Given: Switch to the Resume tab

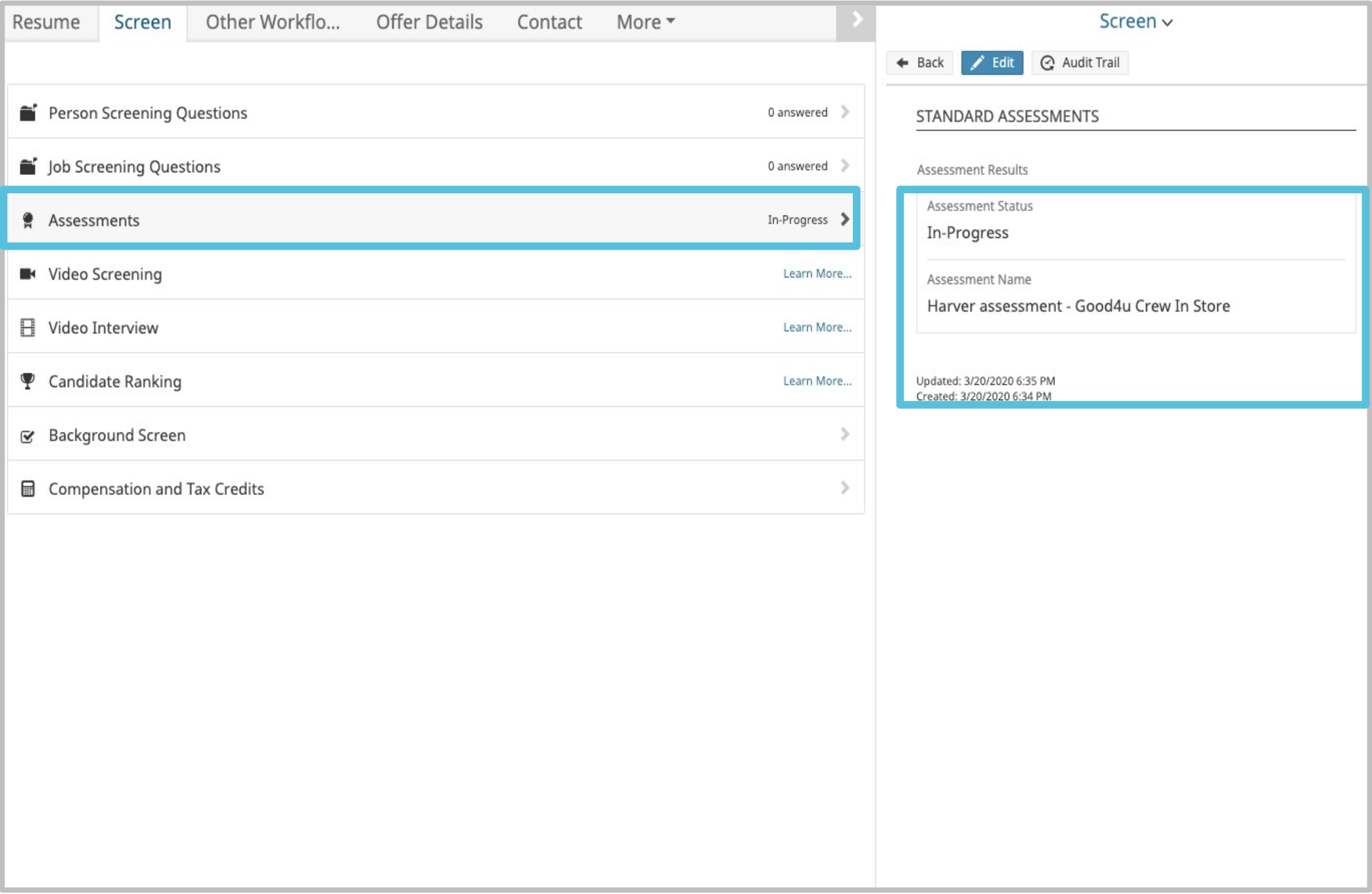Looking at the screenshot, I should point(47,22).
